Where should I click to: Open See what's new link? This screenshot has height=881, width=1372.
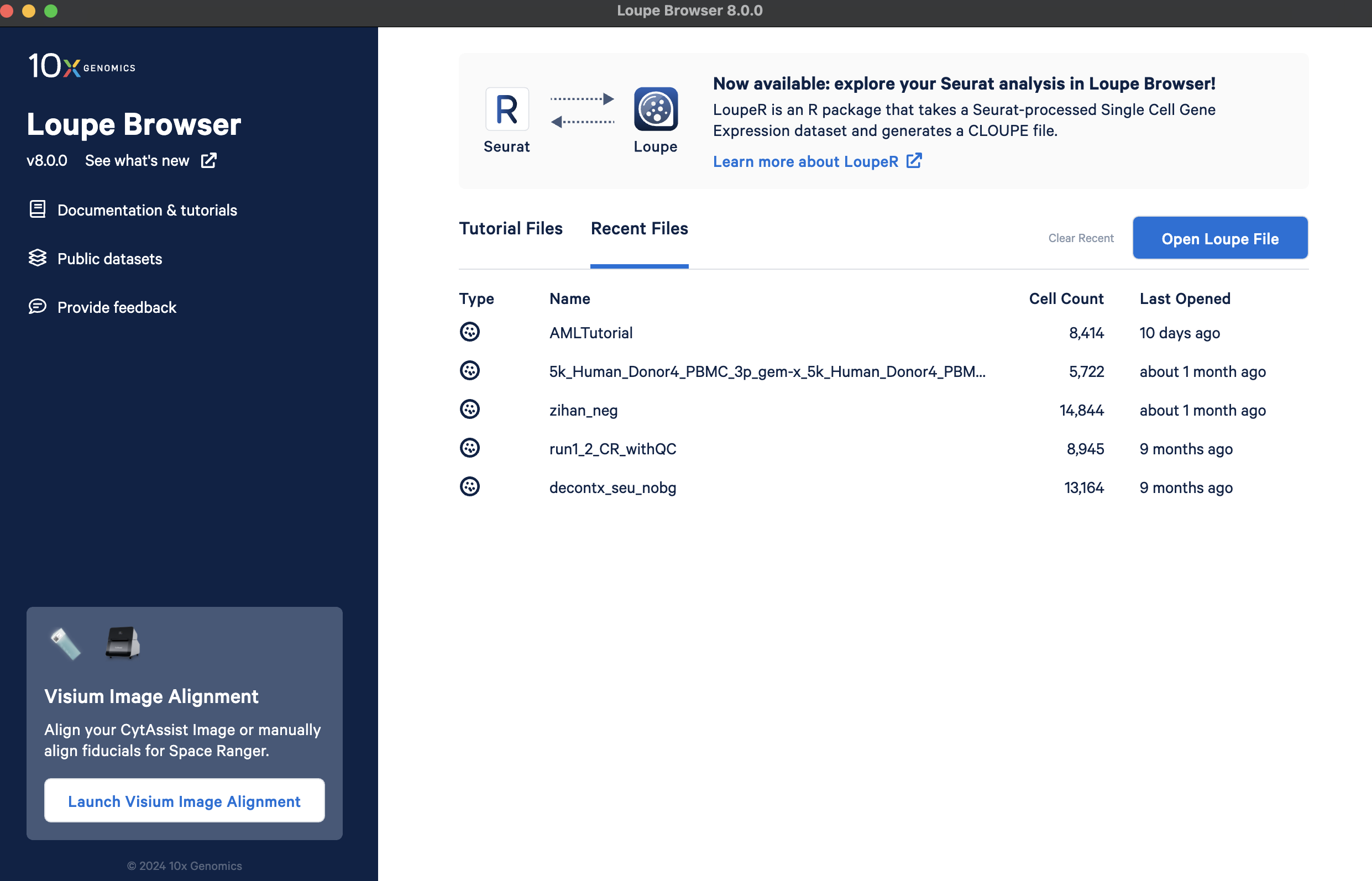(137, 161)
